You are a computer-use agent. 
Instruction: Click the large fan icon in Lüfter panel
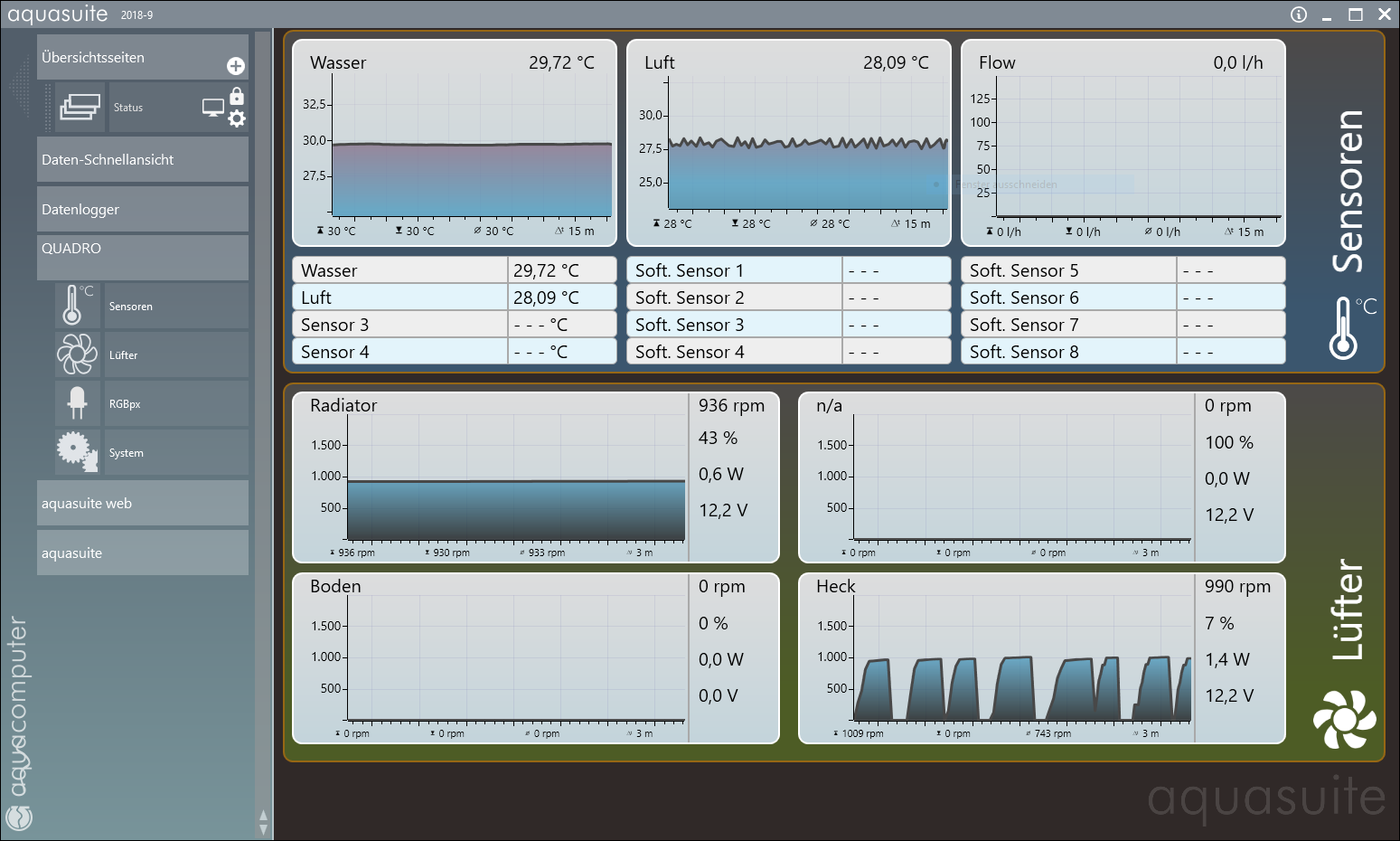pyautogui.click(x=1345, y=719)
